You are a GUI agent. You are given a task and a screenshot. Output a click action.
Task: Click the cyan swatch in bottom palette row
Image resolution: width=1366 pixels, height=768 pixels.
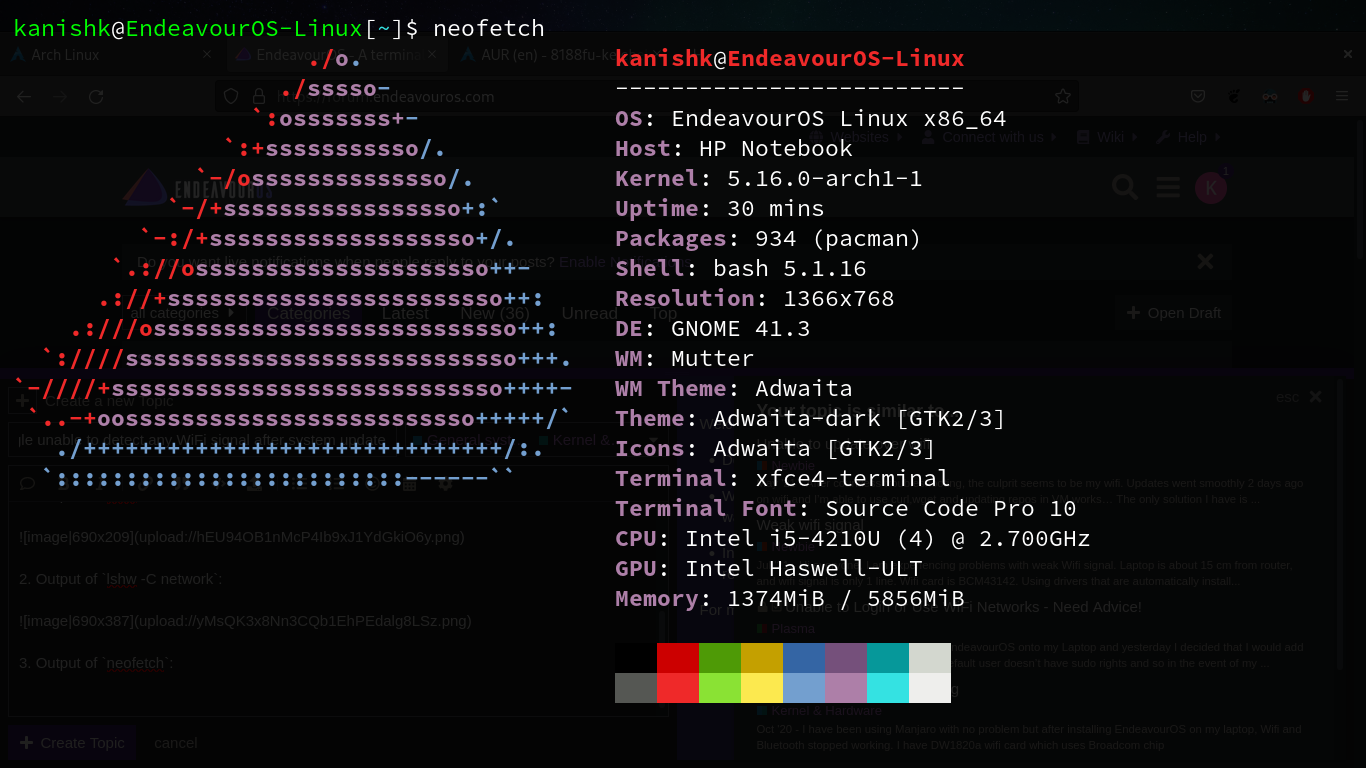pyautogui.click(x=888, y=688)
